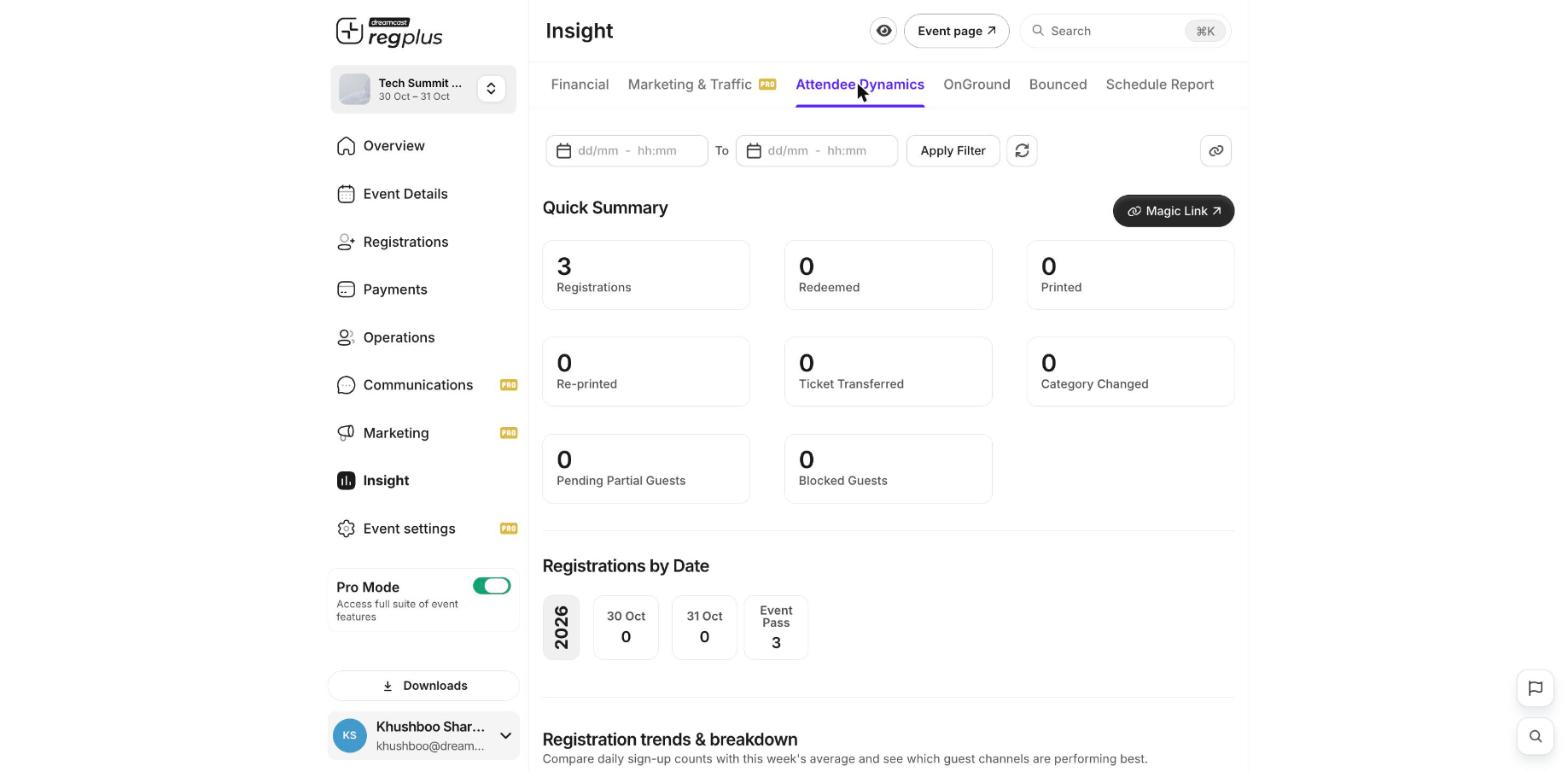The image size is (1568, 772).
Task: Click the start date calendar icon
Action: (564, 151)
